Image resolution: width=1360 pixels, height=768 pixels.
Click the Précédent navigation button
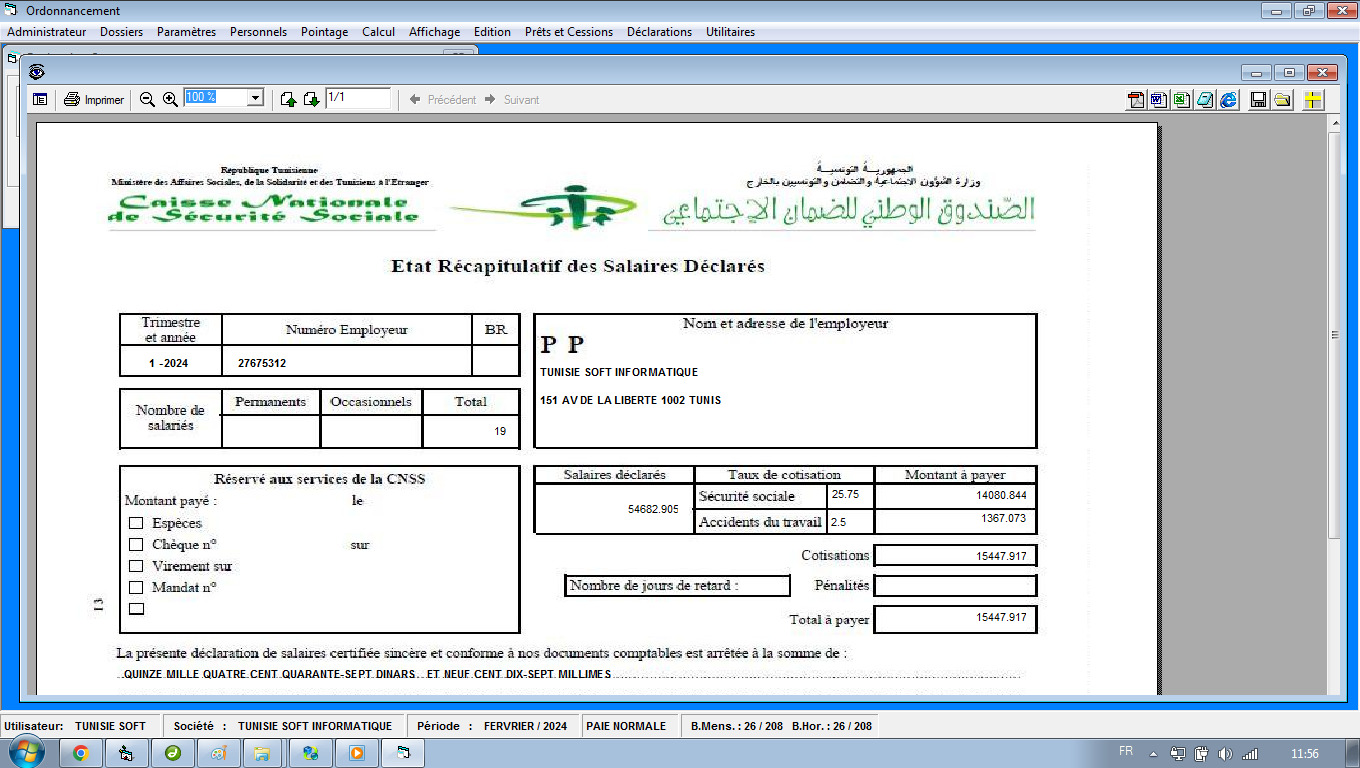coord(442,99)
